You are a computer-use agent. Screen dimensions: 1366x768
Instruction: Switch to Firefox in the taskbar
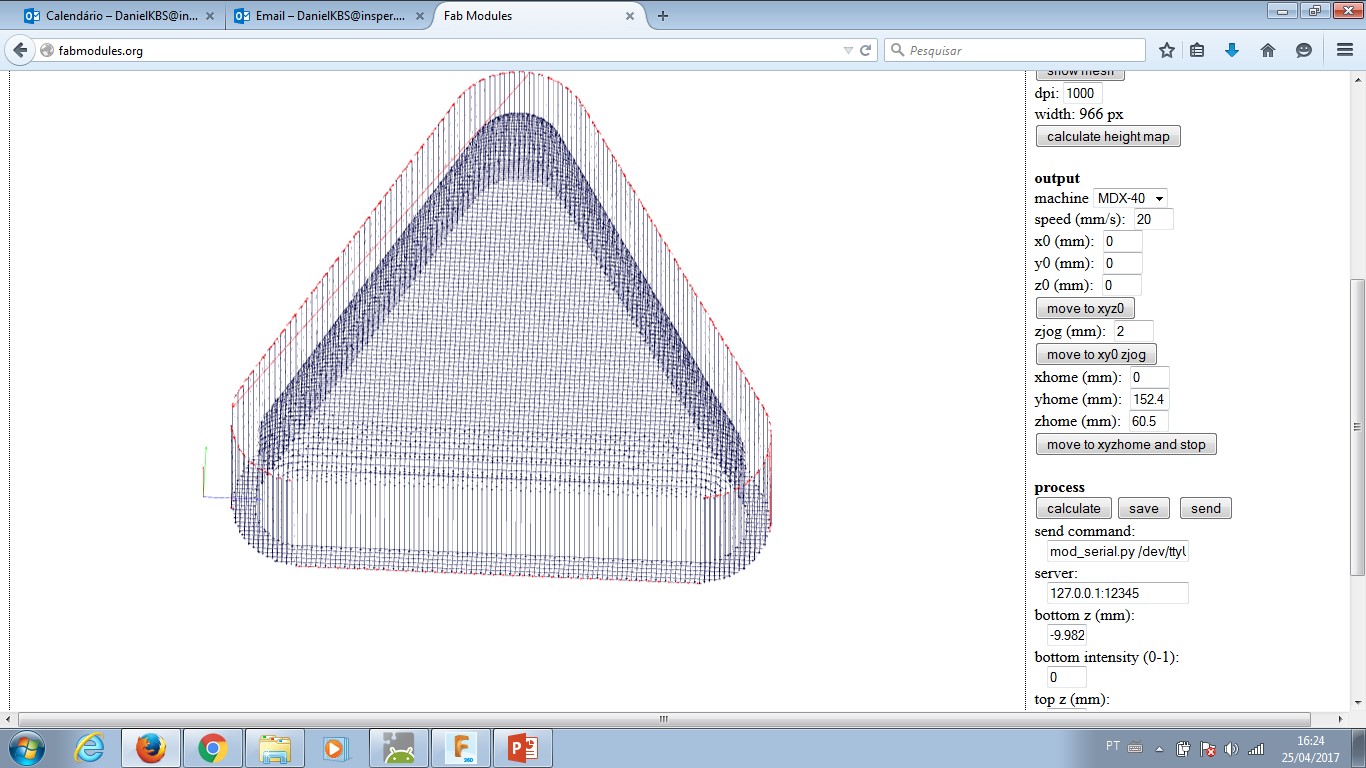(151, 748)
